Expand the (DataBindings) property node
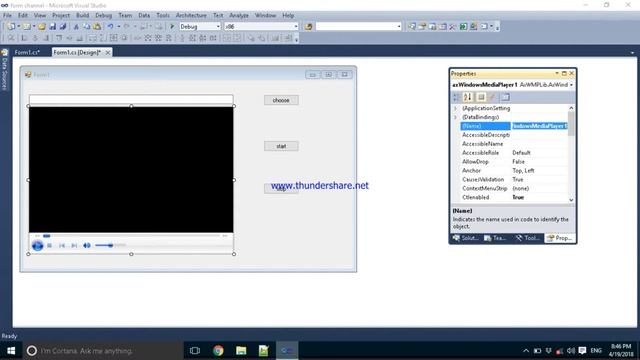640x360 pixels. [x=456, y=117]
